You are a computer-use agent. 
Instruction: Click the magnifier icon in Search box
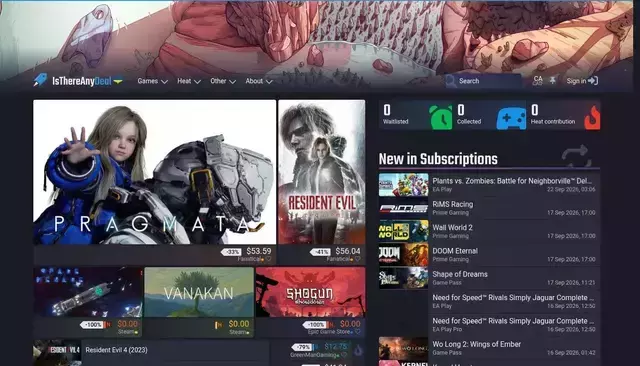click(450, 81)
